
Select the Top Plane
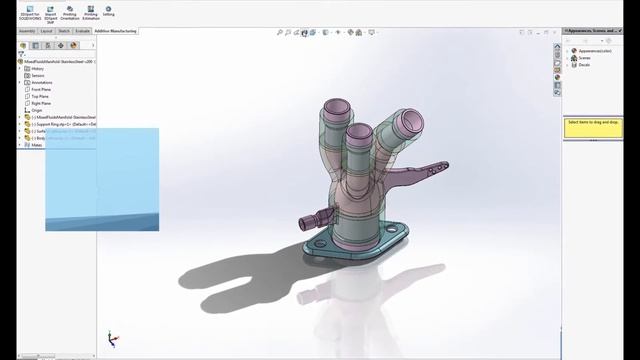[36, 96]
